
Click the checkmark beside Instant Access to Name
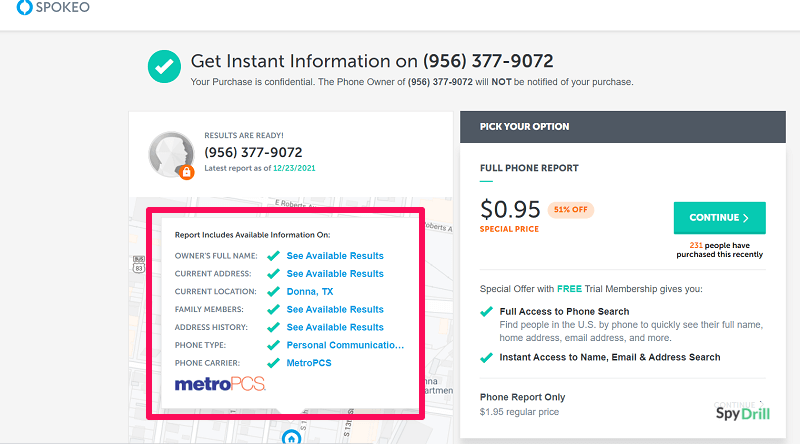(486, 357)
